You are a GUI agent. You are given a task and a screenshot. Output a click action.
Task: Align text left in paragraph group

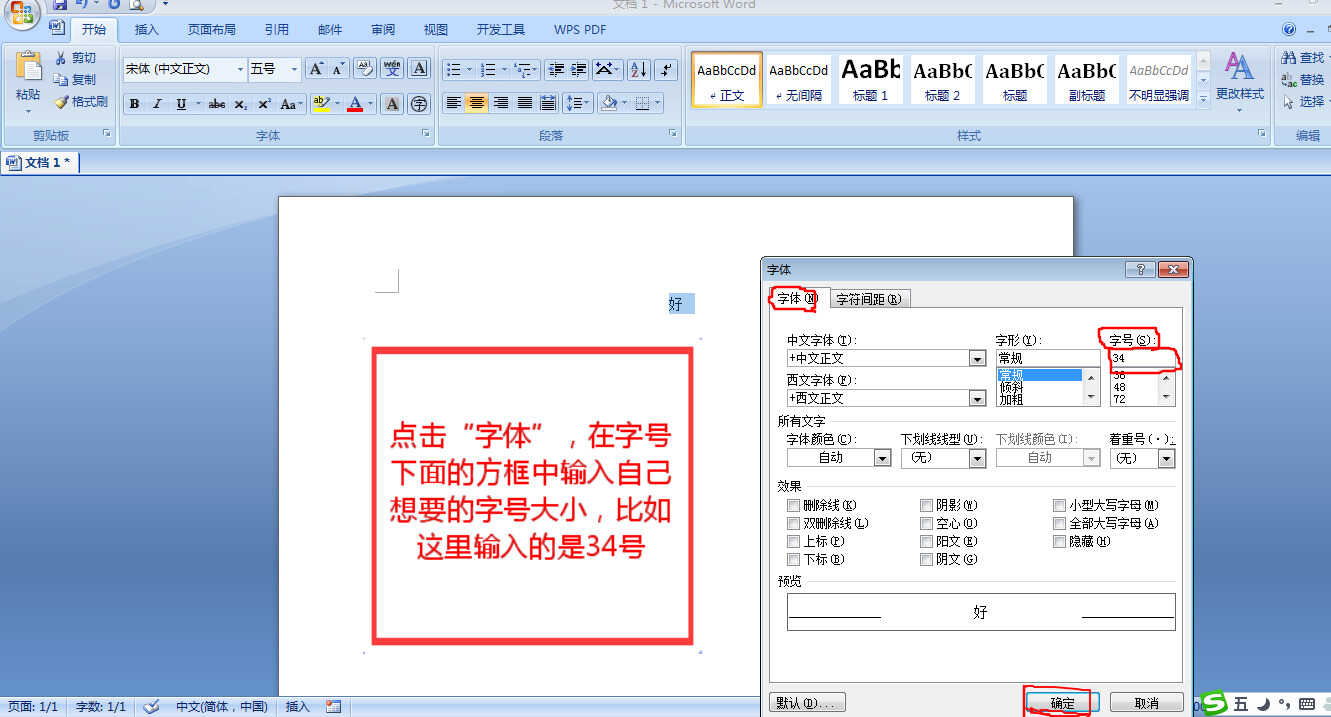[x=454, y=103]
